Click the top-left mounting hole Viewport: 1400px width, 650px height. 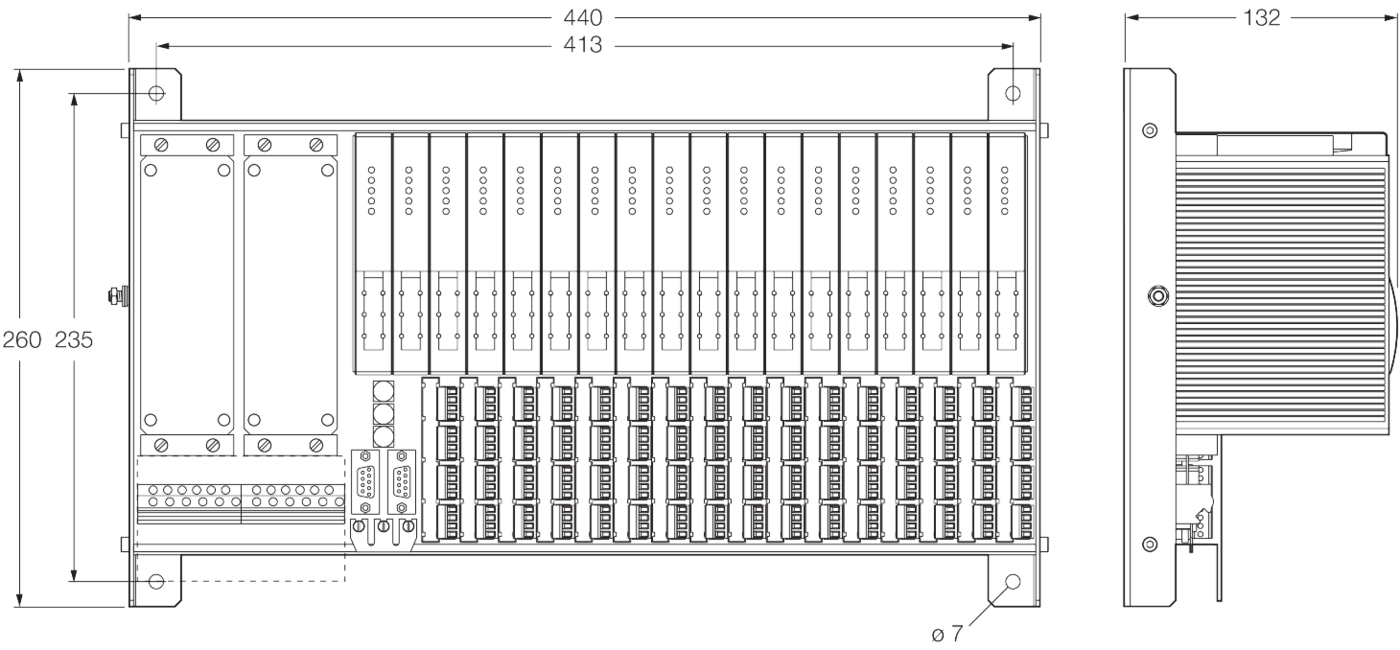coord(156,94)
